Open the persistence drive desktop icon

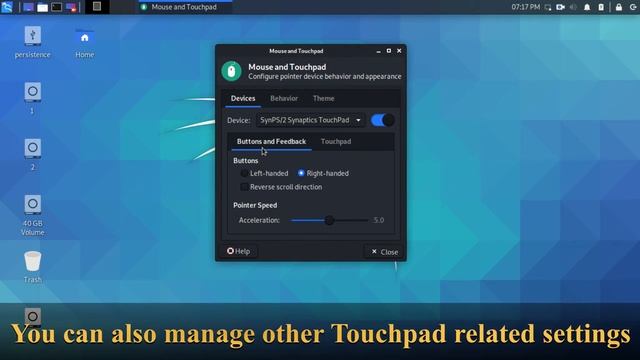(32, 36)
